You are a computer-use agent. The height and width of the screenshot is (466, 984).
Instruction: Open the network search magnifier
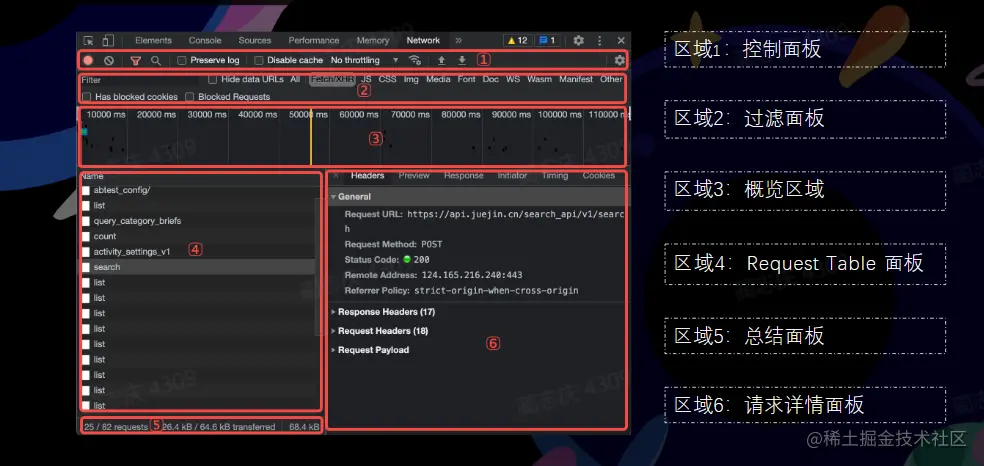(x=156, y=60)
